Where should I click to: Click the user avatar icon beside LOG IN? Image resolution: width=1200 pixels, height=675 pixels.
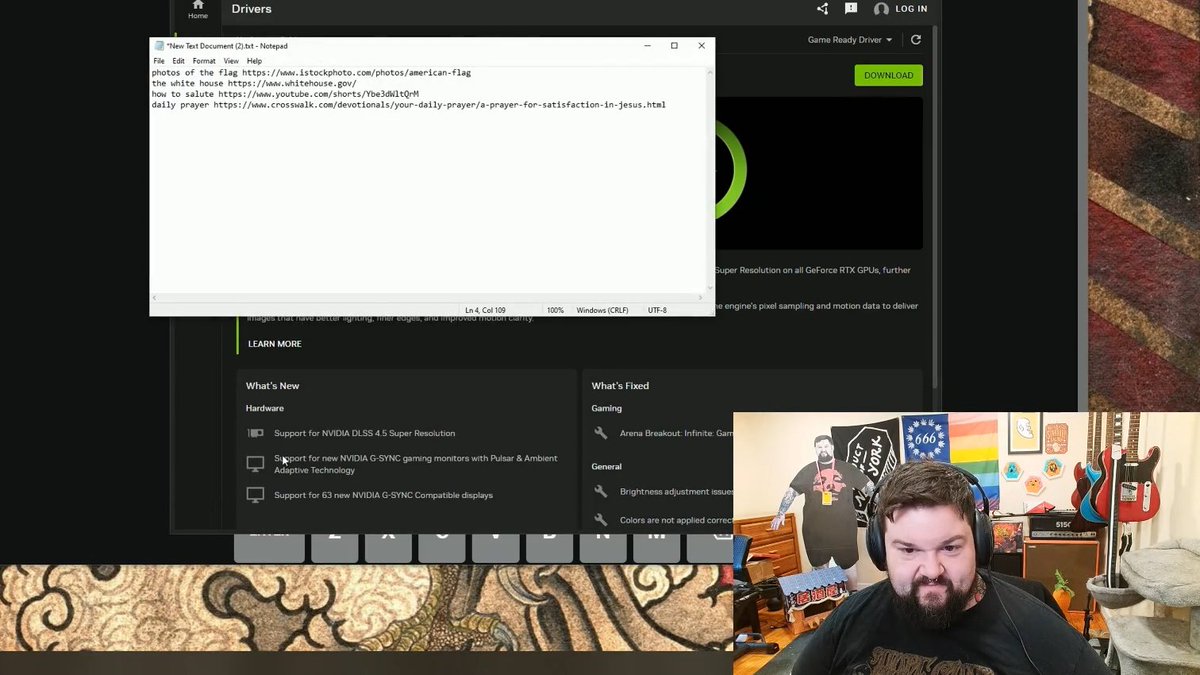tap(881, 9)
